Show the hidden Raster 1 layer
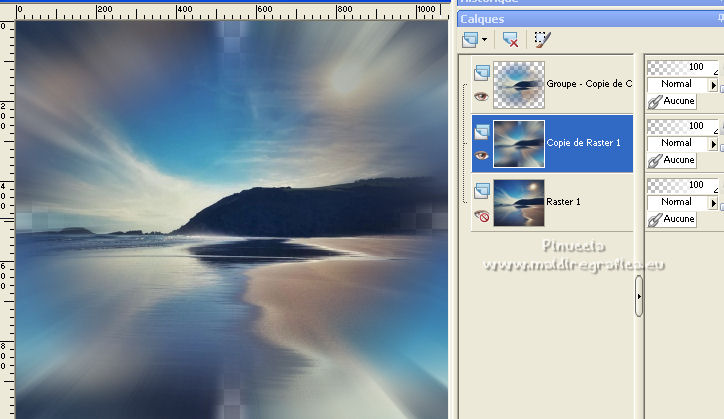 point(482,216)
